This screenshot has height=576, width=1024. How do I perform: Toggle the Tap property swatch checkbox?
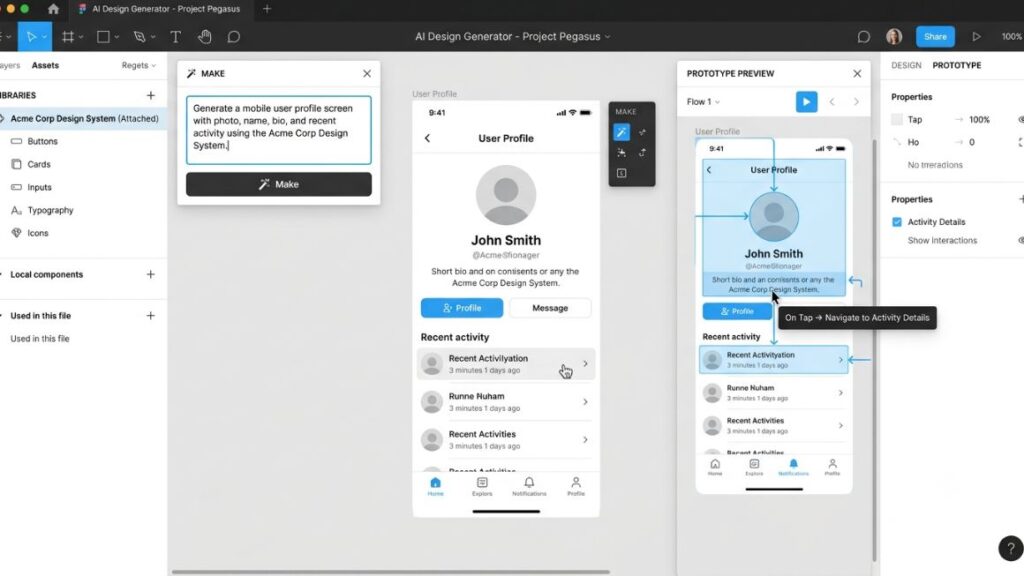(x=897, y=120)
